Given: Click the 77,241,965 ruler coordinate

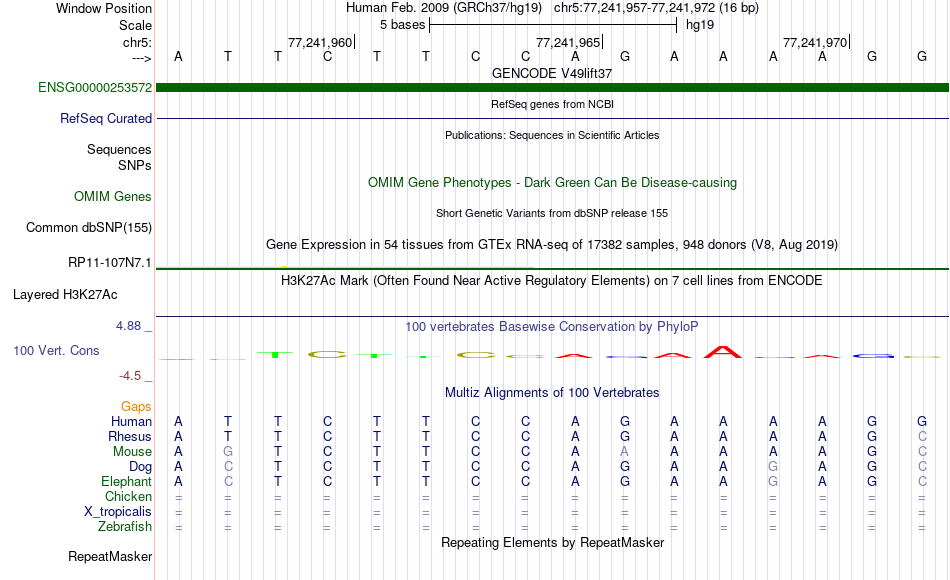Looking at the screenshot, I should coord(568,42).
